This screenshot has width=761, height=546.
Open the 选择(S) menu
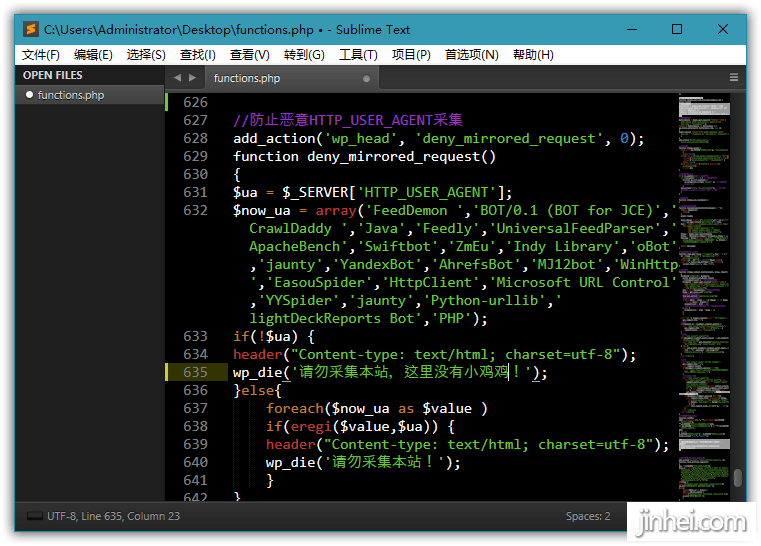146,55
